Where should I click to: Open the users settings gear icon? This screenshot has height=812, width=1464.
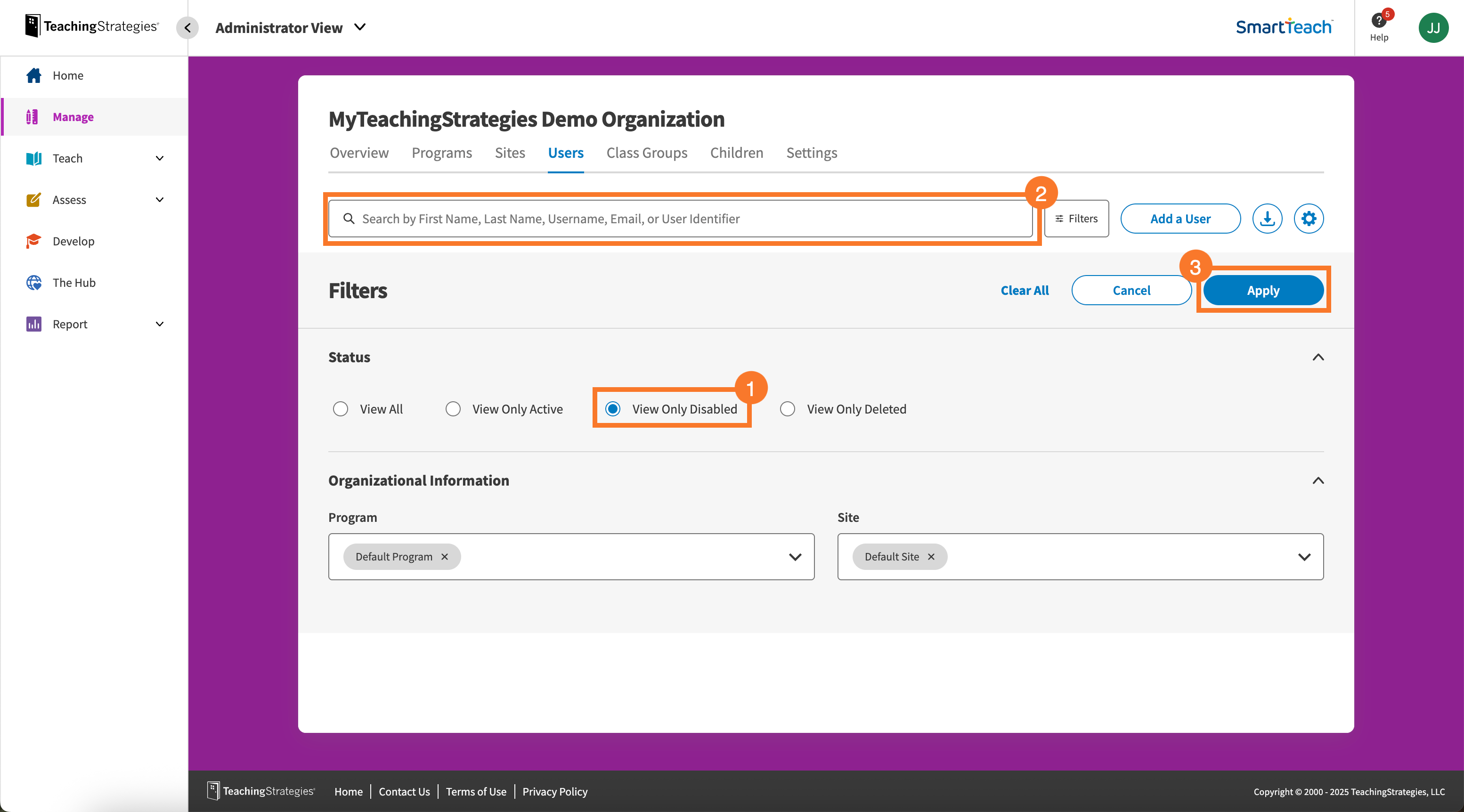(x=1309, y=218)
